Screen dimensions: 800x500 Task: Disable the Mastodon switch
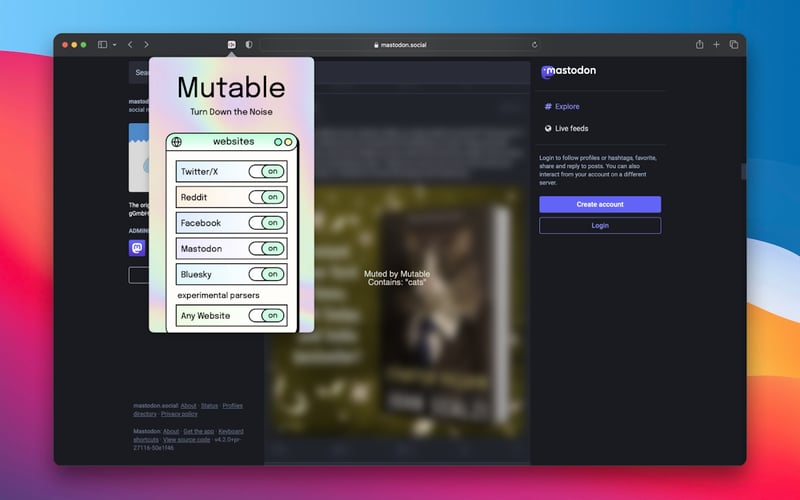coord(266,248)
